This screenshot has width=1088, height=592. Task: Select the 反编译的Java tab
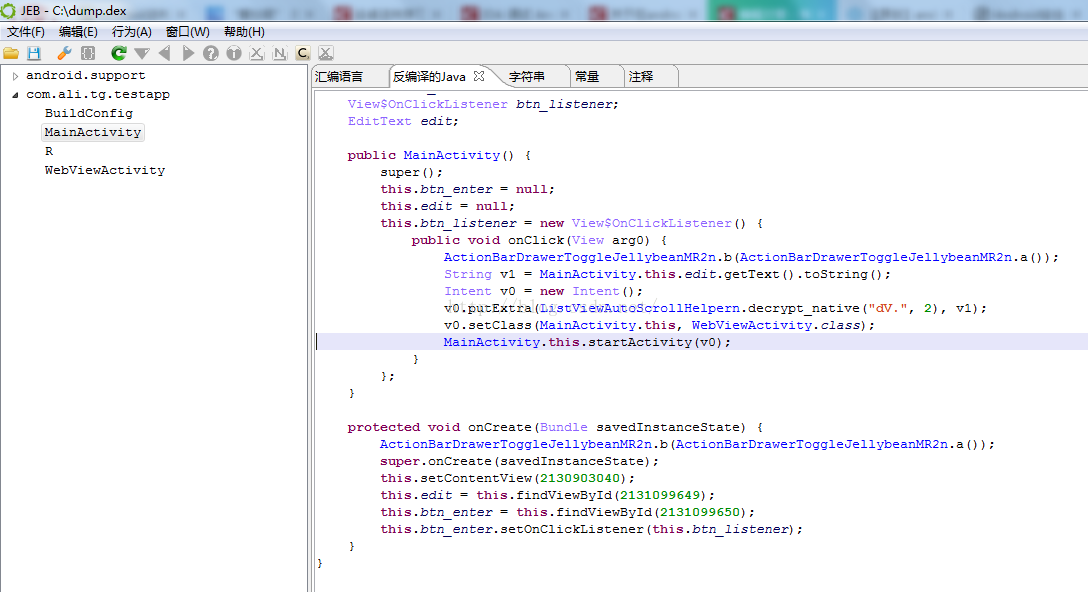429,77
